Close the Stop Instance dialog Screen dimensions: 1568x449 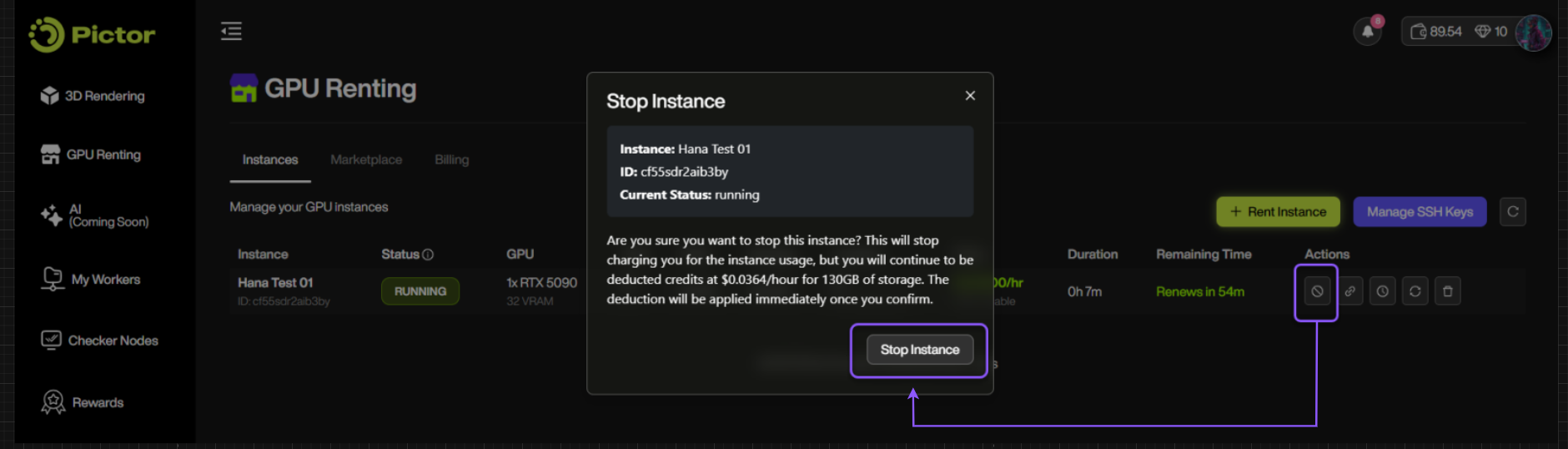[970, 96]
